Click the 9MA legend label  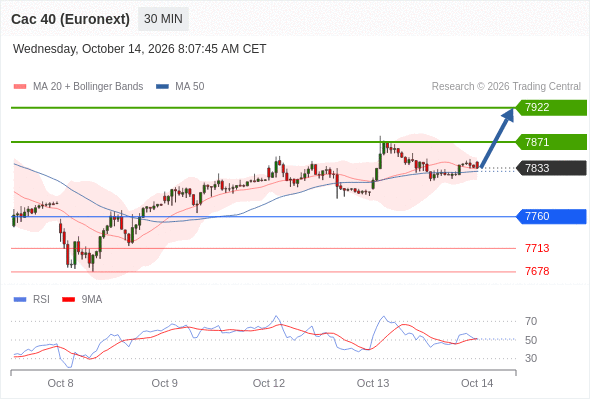click(x=92, y=300)
